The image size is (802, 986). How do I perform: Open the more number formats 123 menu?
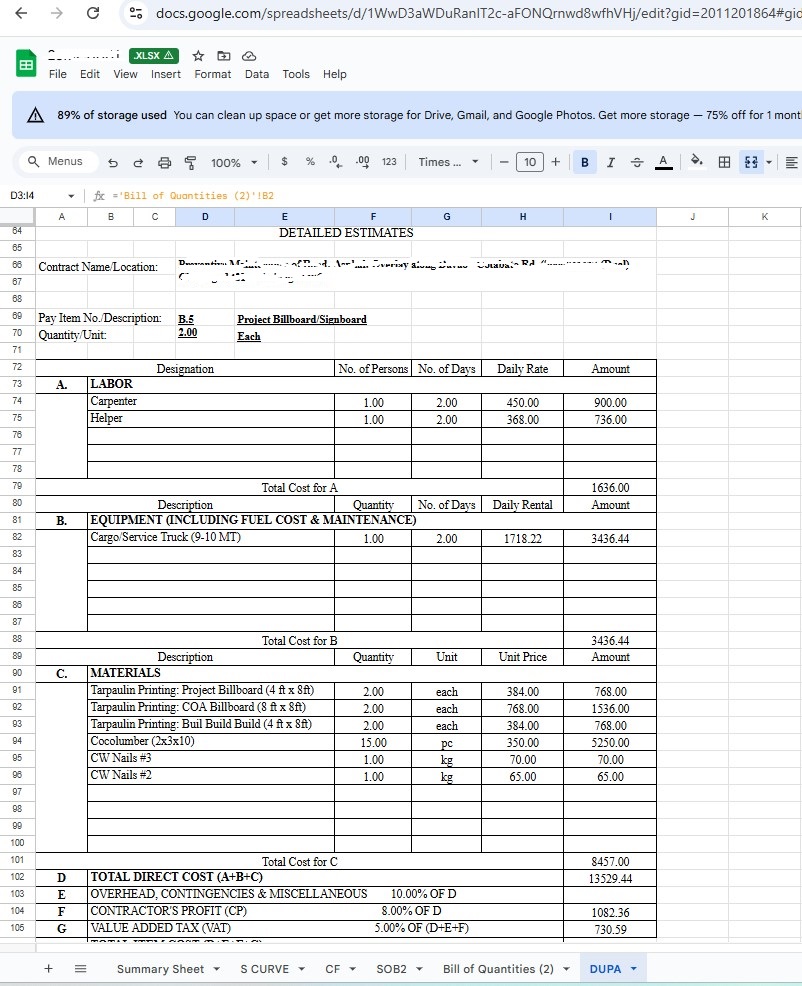[389, 162]
